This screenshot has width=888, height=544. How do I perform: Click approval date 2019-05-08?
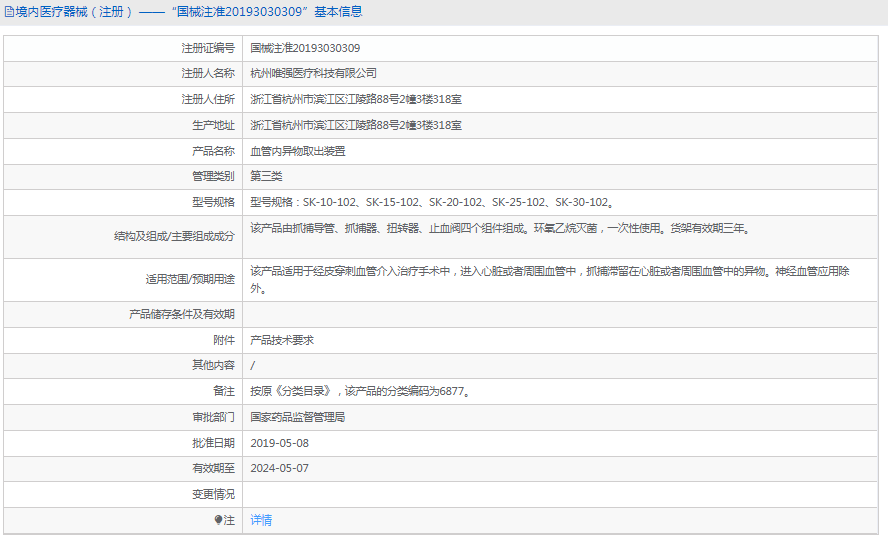pos(280,443)
